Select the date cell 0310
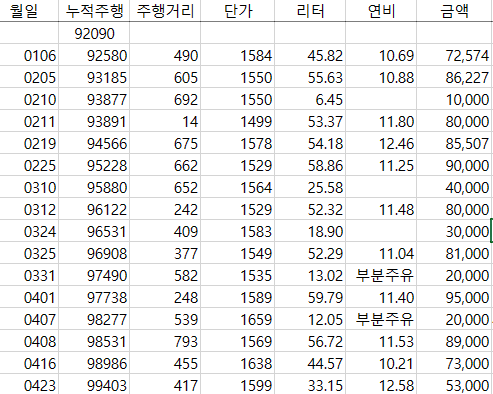 point(29,187)
